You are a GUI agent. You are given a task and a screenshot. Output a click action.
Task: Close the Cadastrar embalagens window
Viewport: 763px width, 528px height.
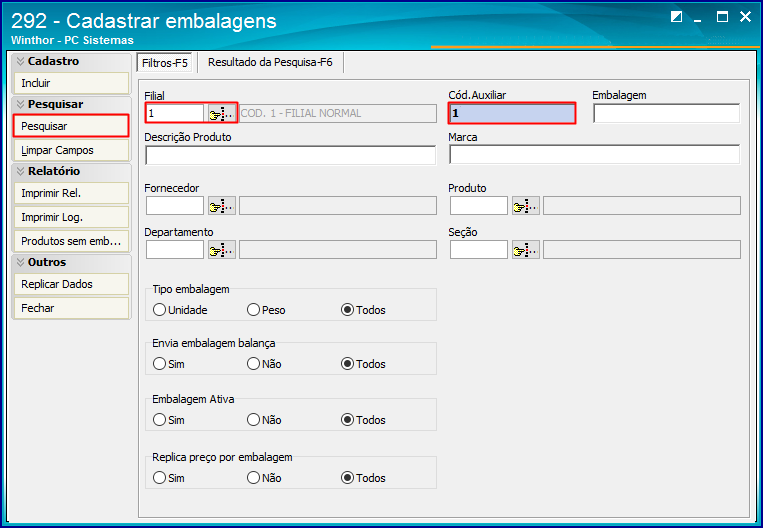click(745, 17)
